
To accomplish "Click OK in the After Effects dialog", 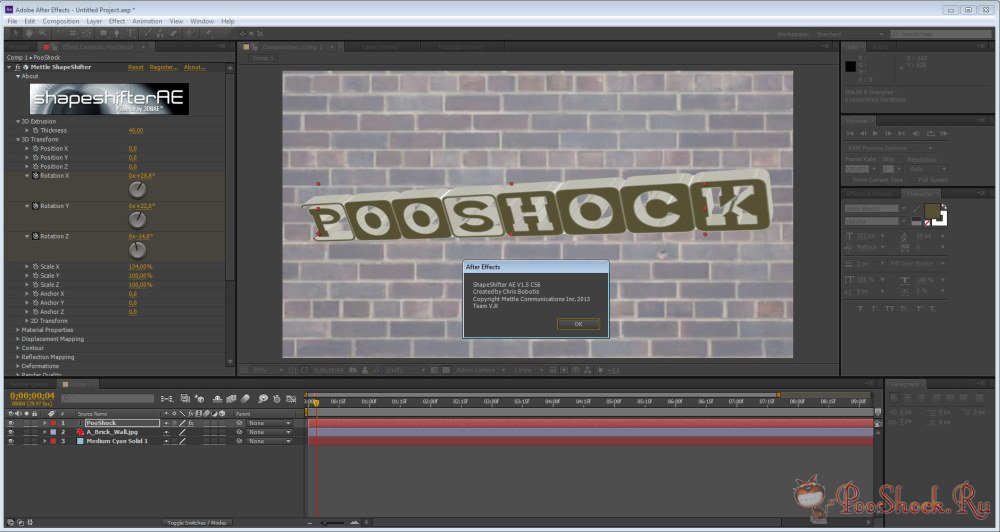I will [578, 324].
